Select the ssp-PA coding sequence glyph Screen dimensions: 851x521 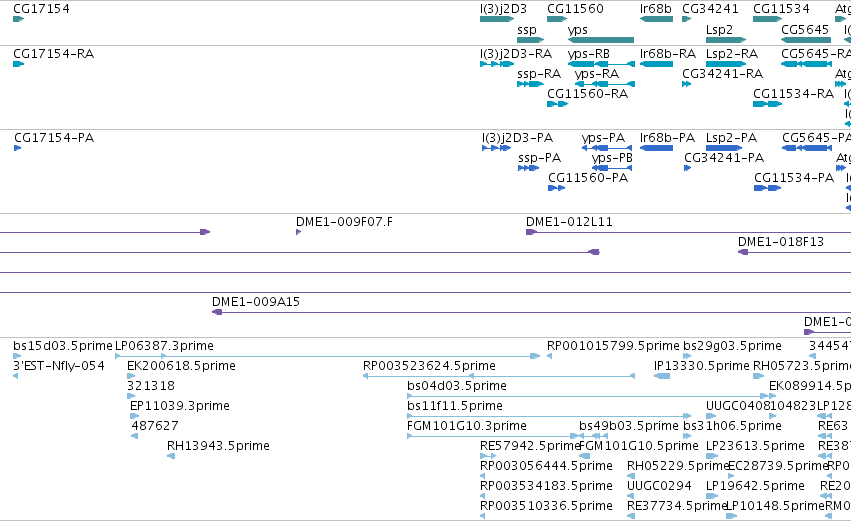(x=528, y=168)
